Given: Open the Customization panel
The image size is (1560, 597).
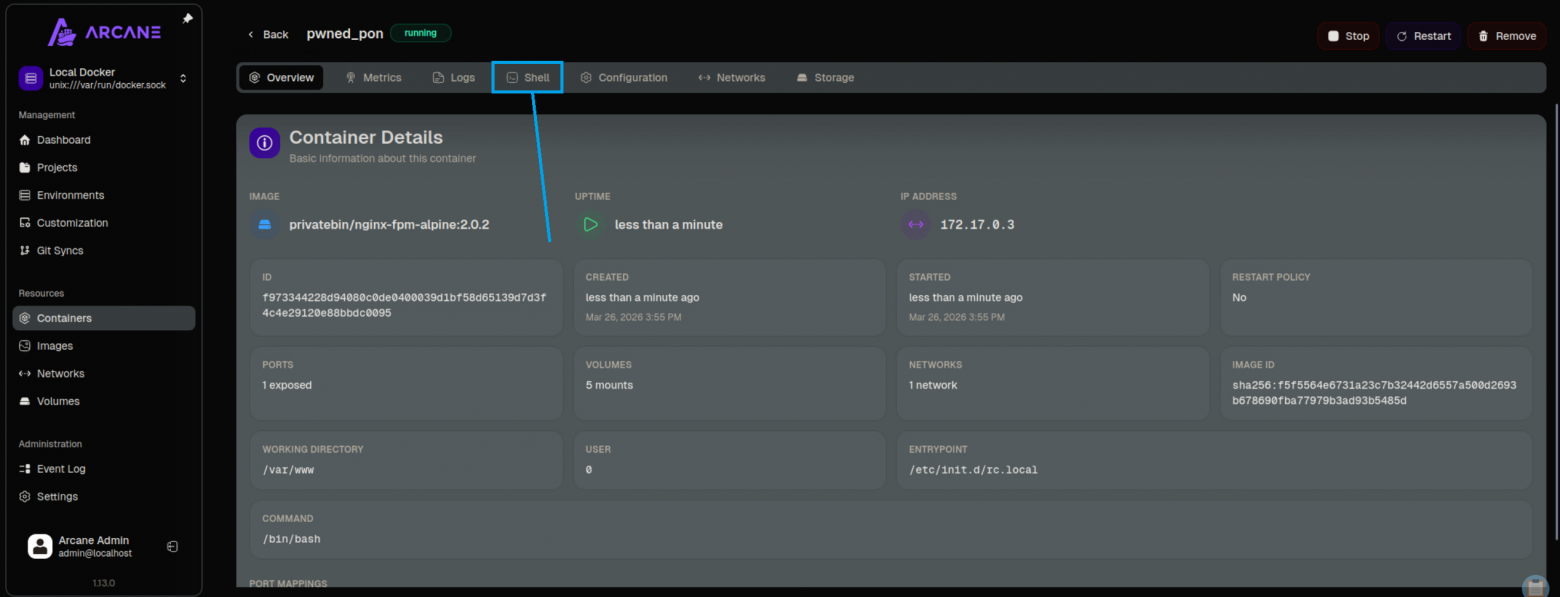Looking at the screenshot, I should (73, 222).
